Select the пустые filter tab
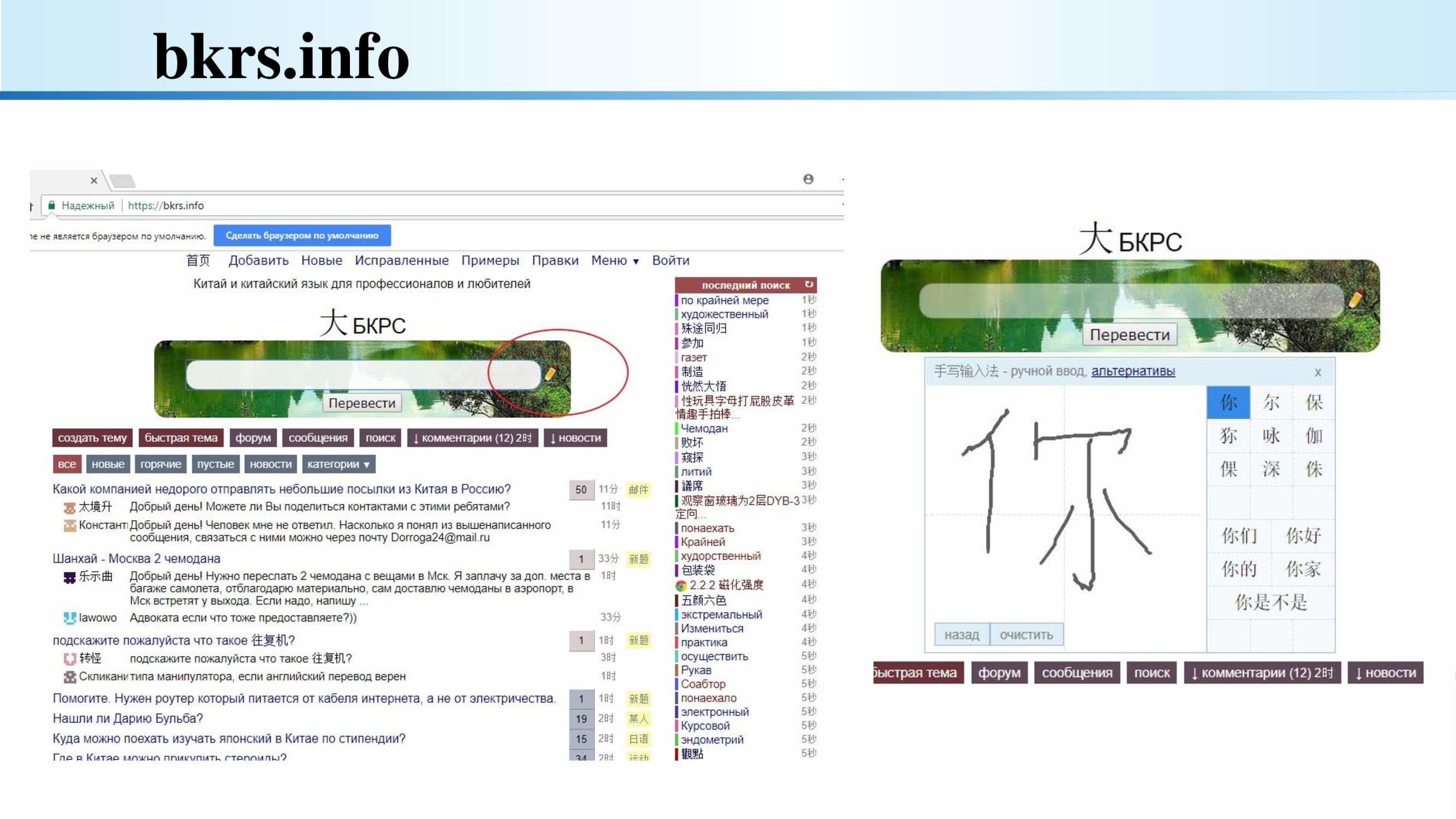This screenshot has height=819, width=1456. click(215, 464)
